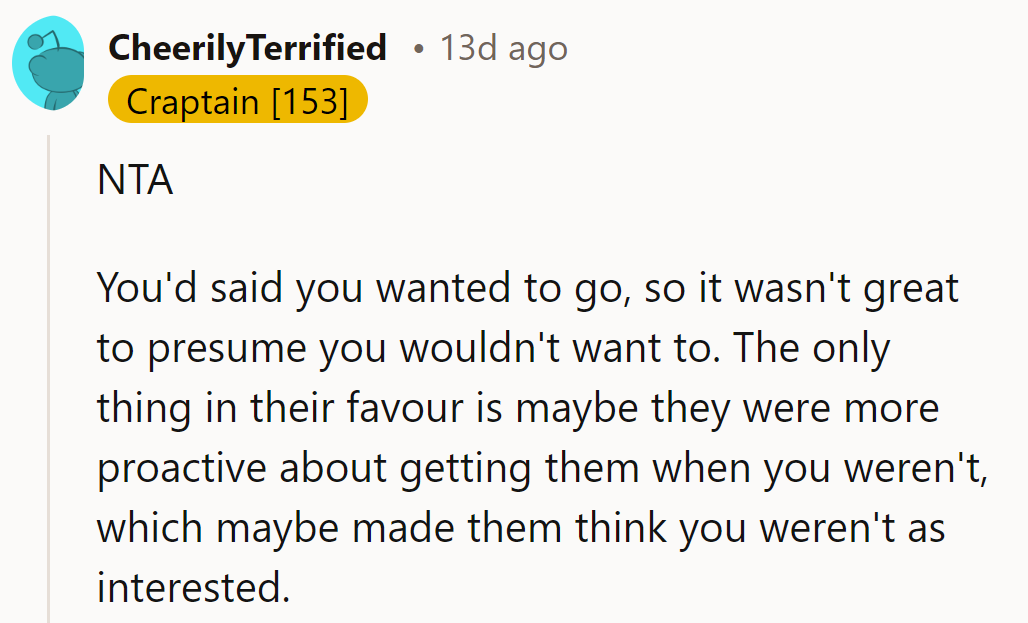Click the NTA text in the comment
The image size is (1028, 623).
(x=136, y=181)
